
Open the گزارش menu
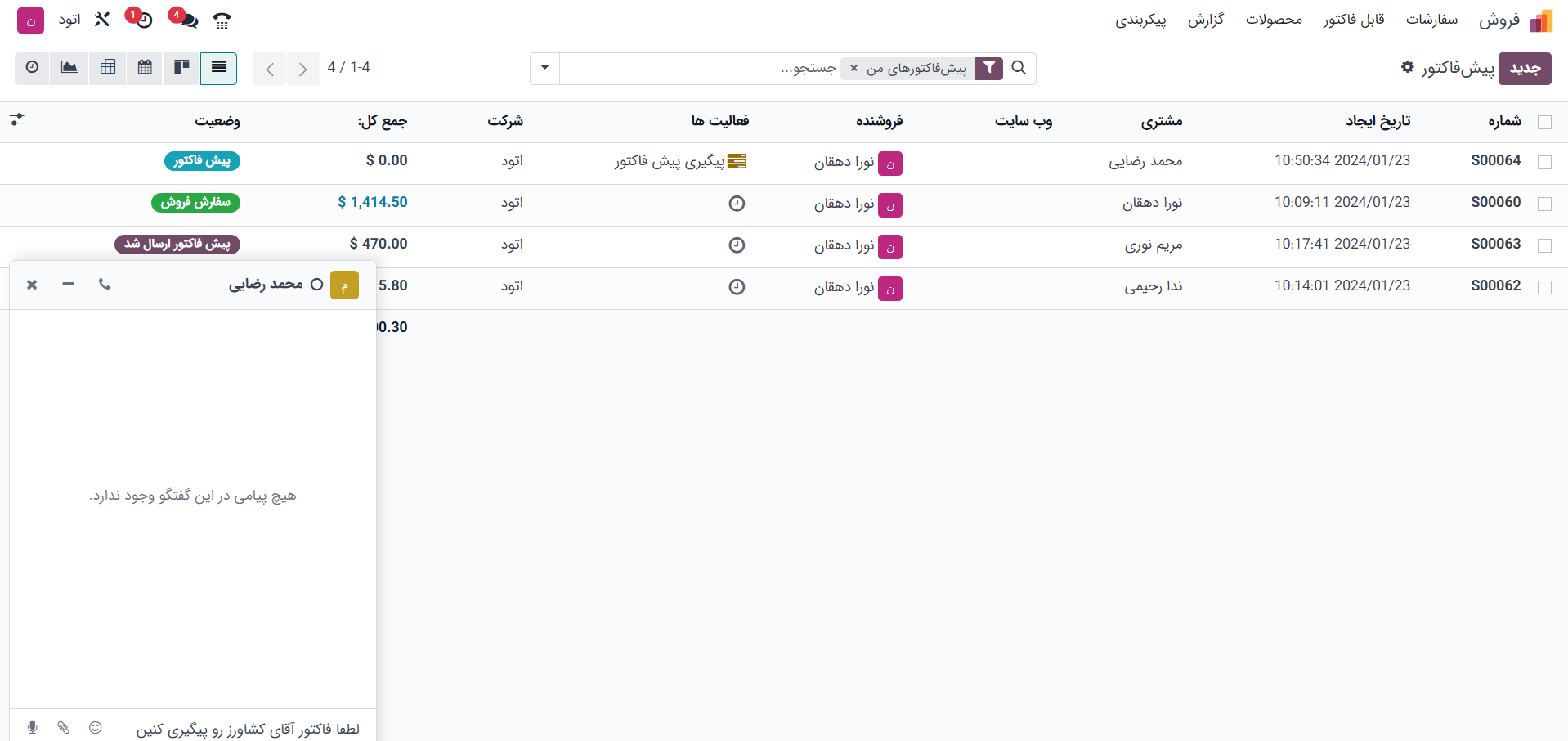pyautogui.click(x=1205, y=20)
